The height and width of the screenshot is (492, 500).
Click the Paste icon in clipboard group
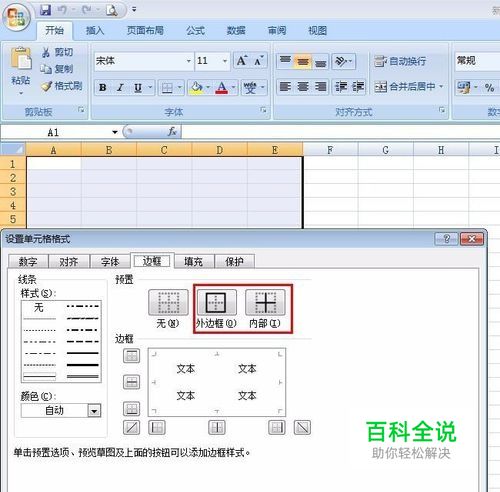pos(21,58)
